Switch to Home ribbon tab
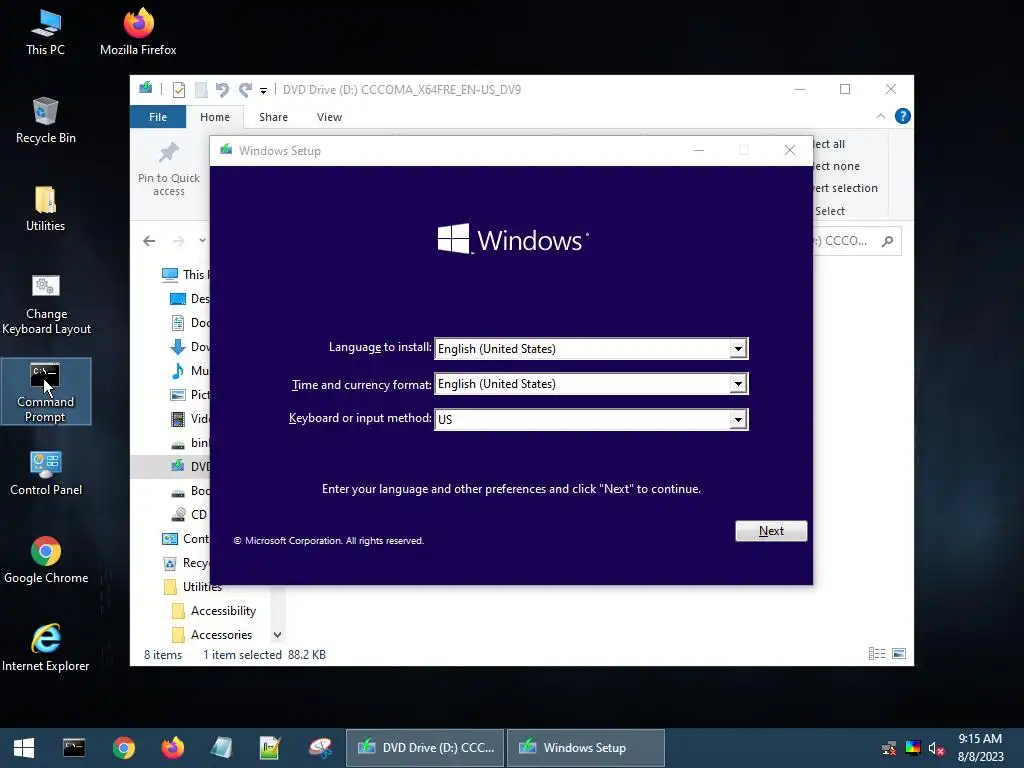 click(x=215, y=117)
